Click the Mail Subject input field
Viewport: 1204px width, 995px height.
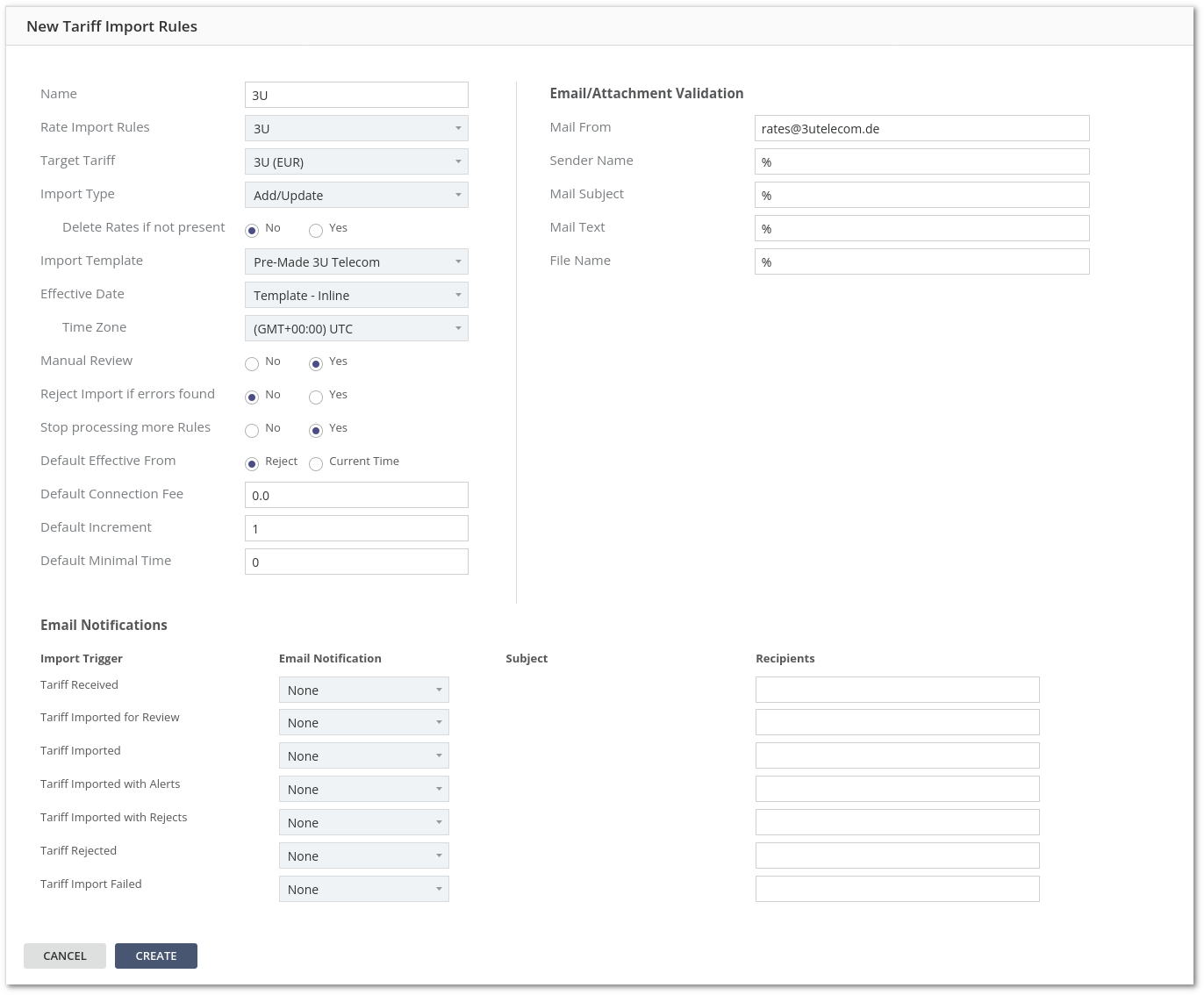click(921, 195)
